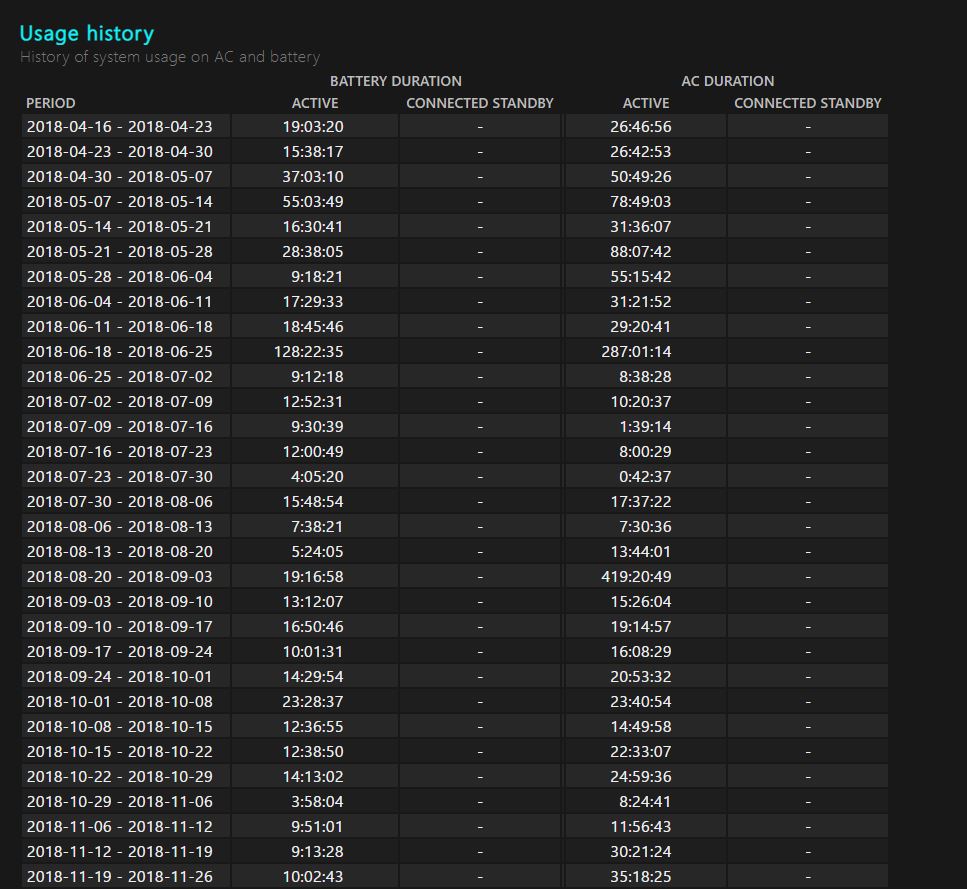Viewport: 967px width, 889px height.
Task: Click AC active value 13:44:01
Action: click(641, 551)
